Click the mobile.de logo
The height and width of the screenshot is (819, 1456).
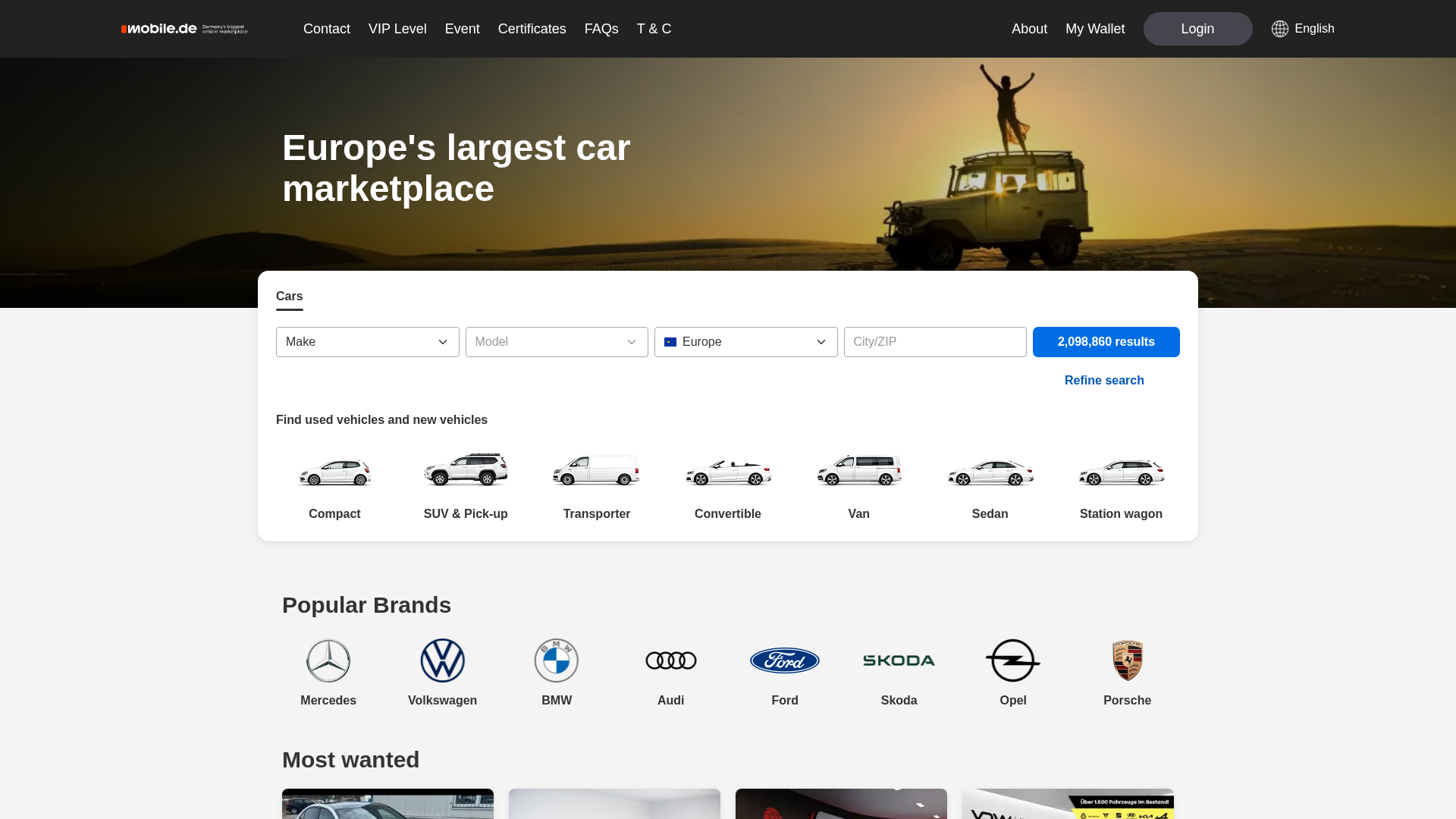click(x=184, y=29)
